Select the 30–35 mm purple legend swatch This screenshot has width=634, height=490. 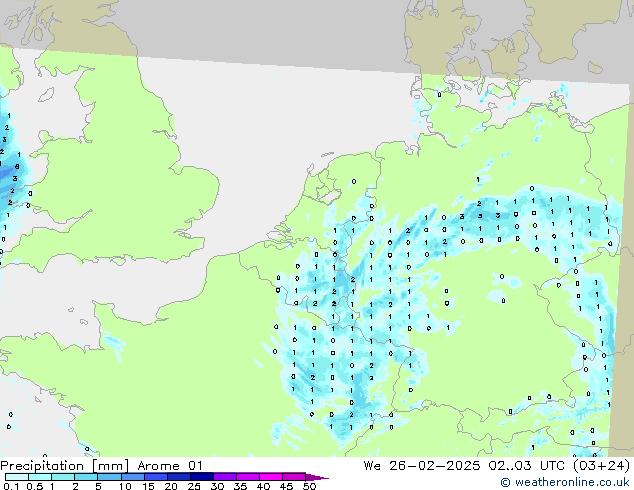coord(224,477)
